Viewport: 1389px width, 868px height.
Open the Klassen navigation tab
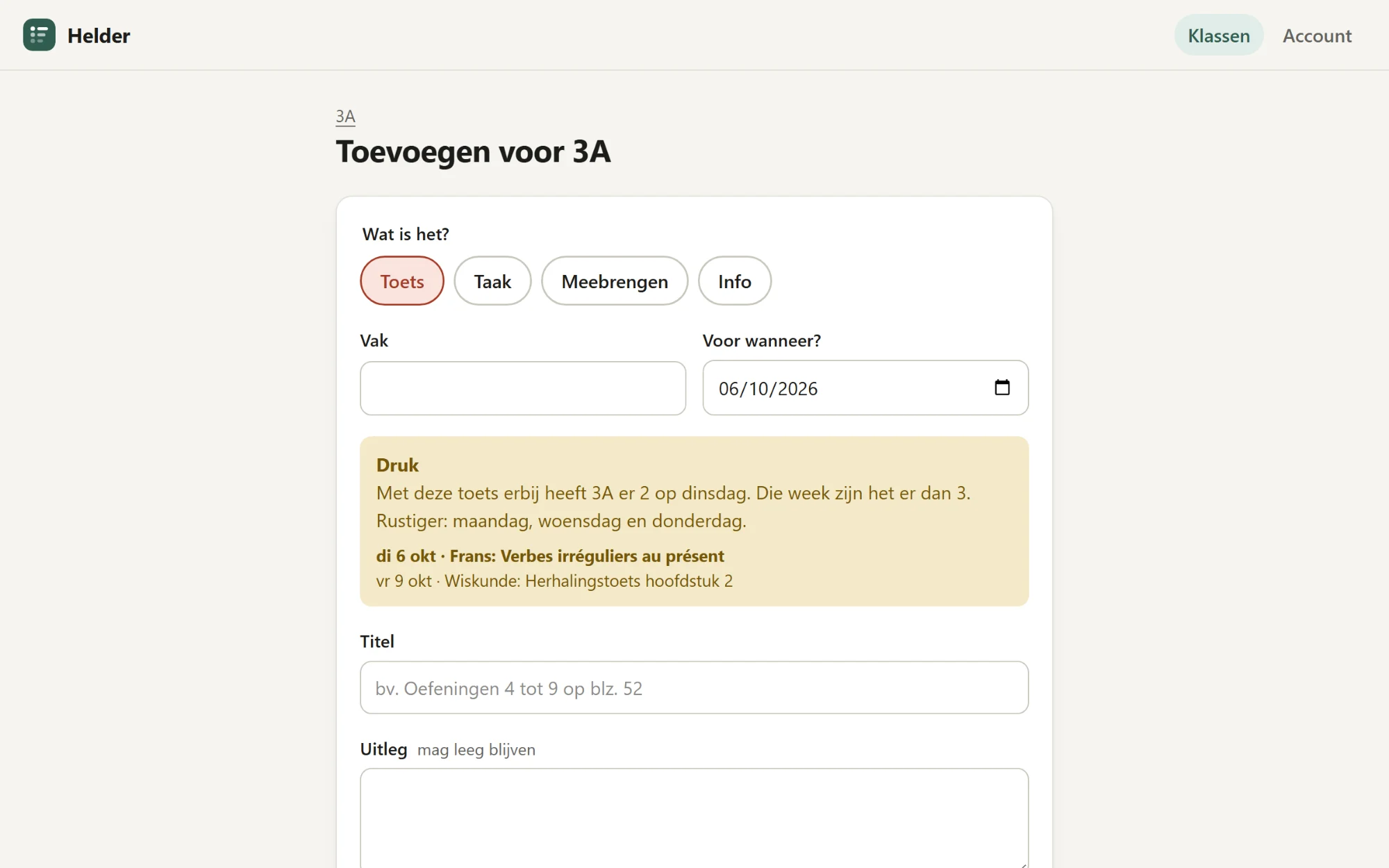(1219, 35)
